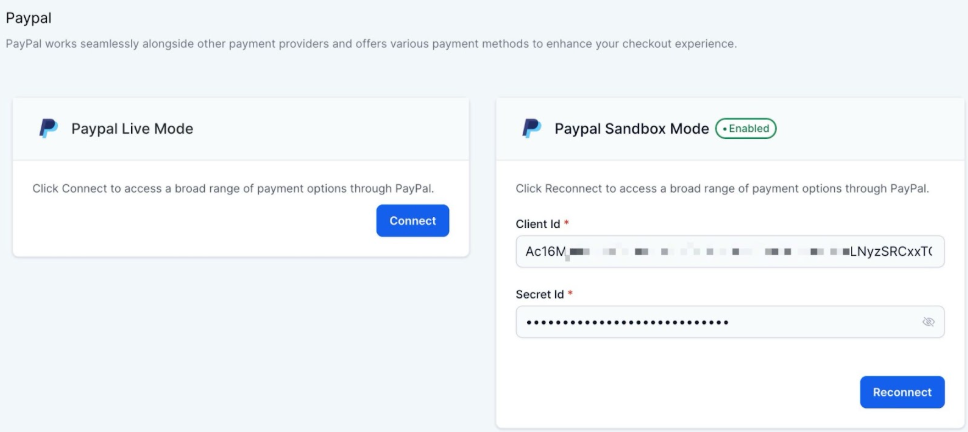Screen dimensions: 968x432
Task: Click the Paypal page heading
Action: 28,17
